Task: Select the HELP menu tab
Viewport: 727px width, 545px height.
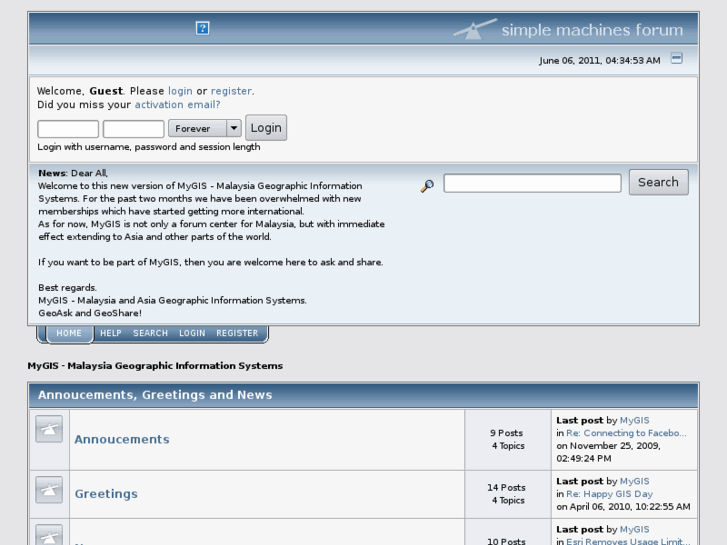Action: pyautogui.click(x=111, y=333)
